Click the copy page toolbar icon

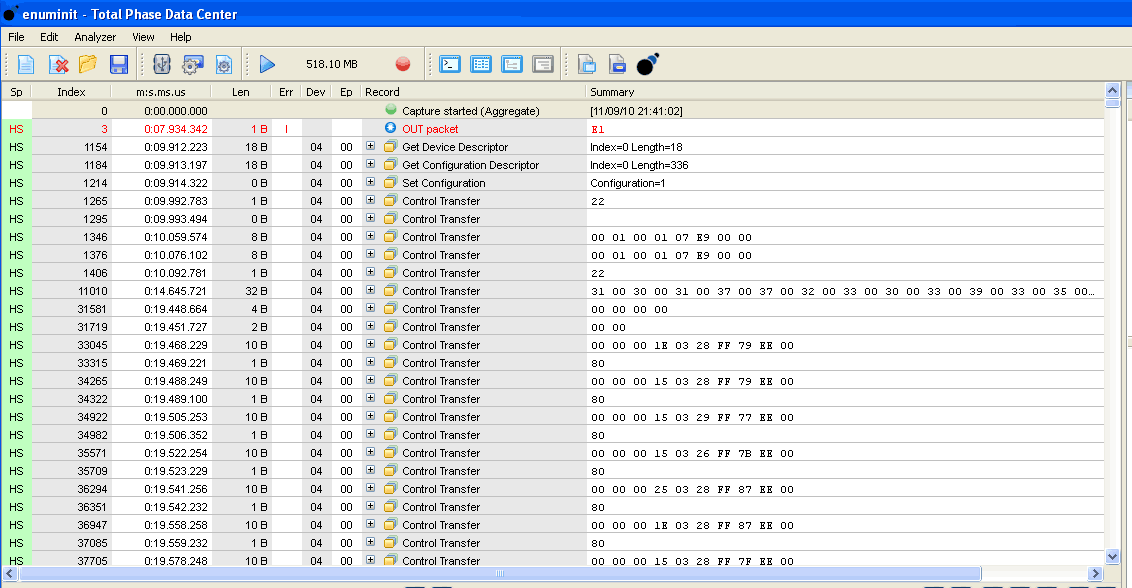(586, 64)
